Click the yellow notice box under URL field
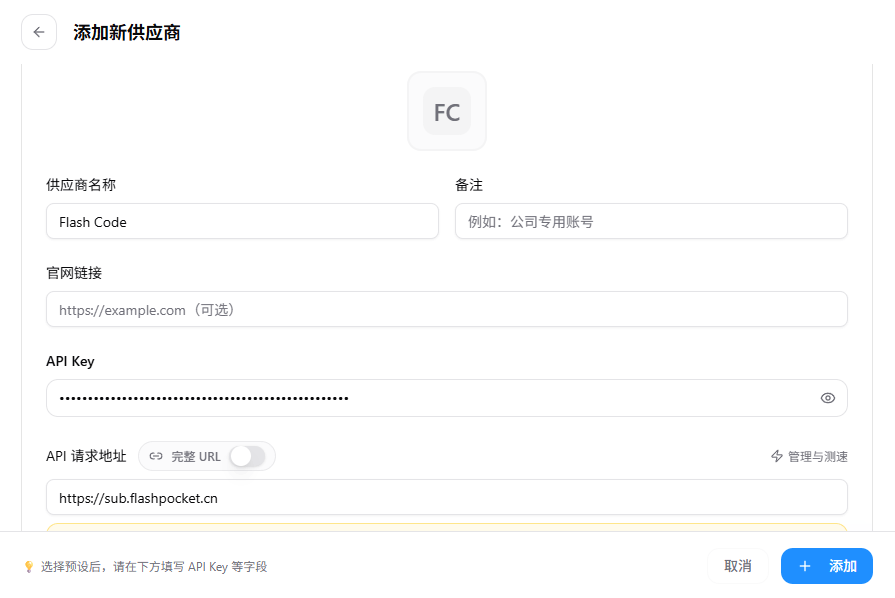 (x=447, y=527)
